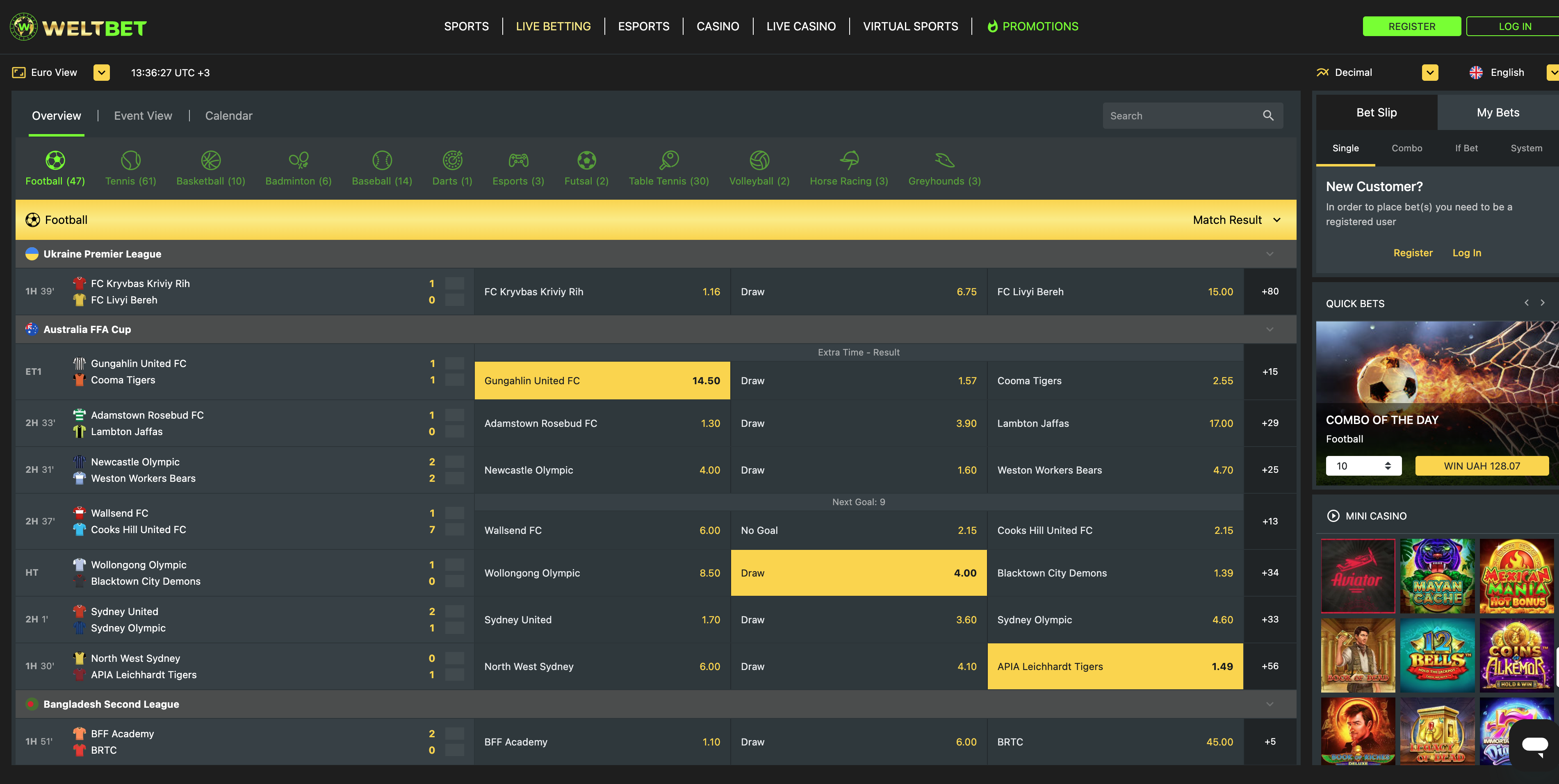
Task: Deselect Draw 4.00 Wollongong selection
Action: (859, 573)
